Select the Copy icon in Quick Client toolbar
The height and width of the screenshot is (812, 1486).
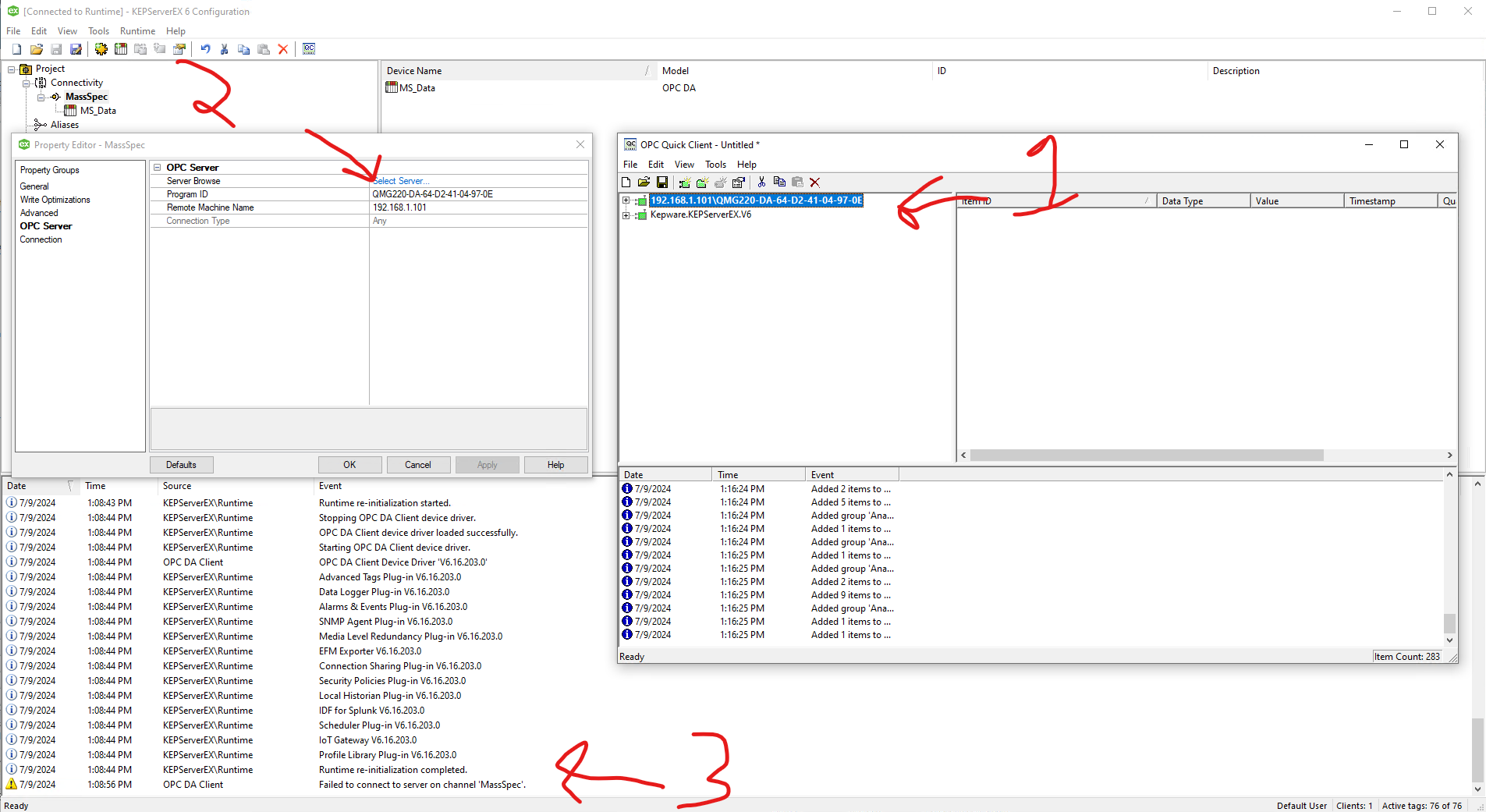[779, 182]
